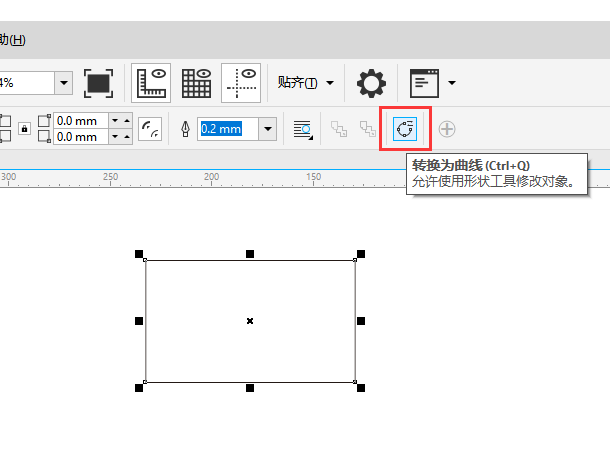Click the application launcher window icon
The height and width of the screenshot is (465, 610).
(x=424, y=83)
